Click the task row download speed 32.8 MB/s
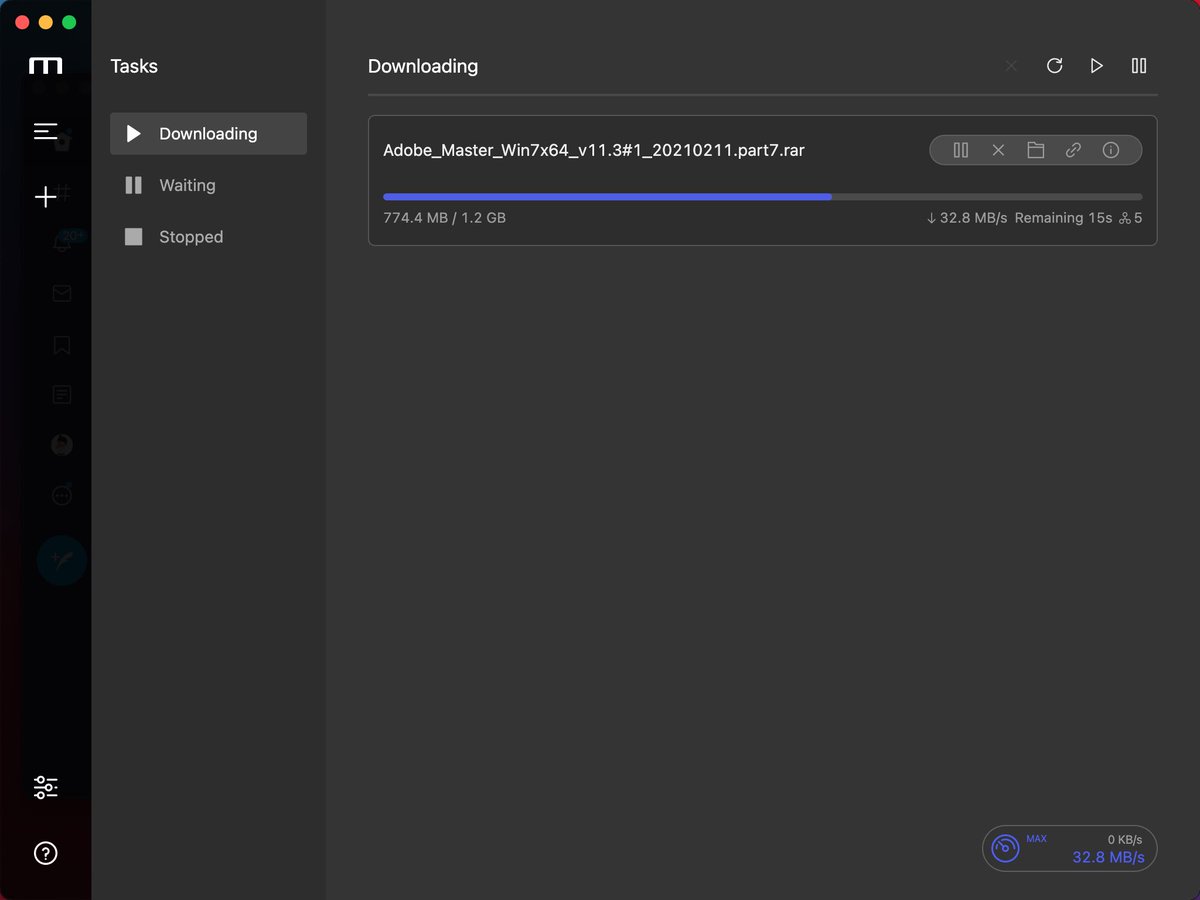 [x=967, y=218]
